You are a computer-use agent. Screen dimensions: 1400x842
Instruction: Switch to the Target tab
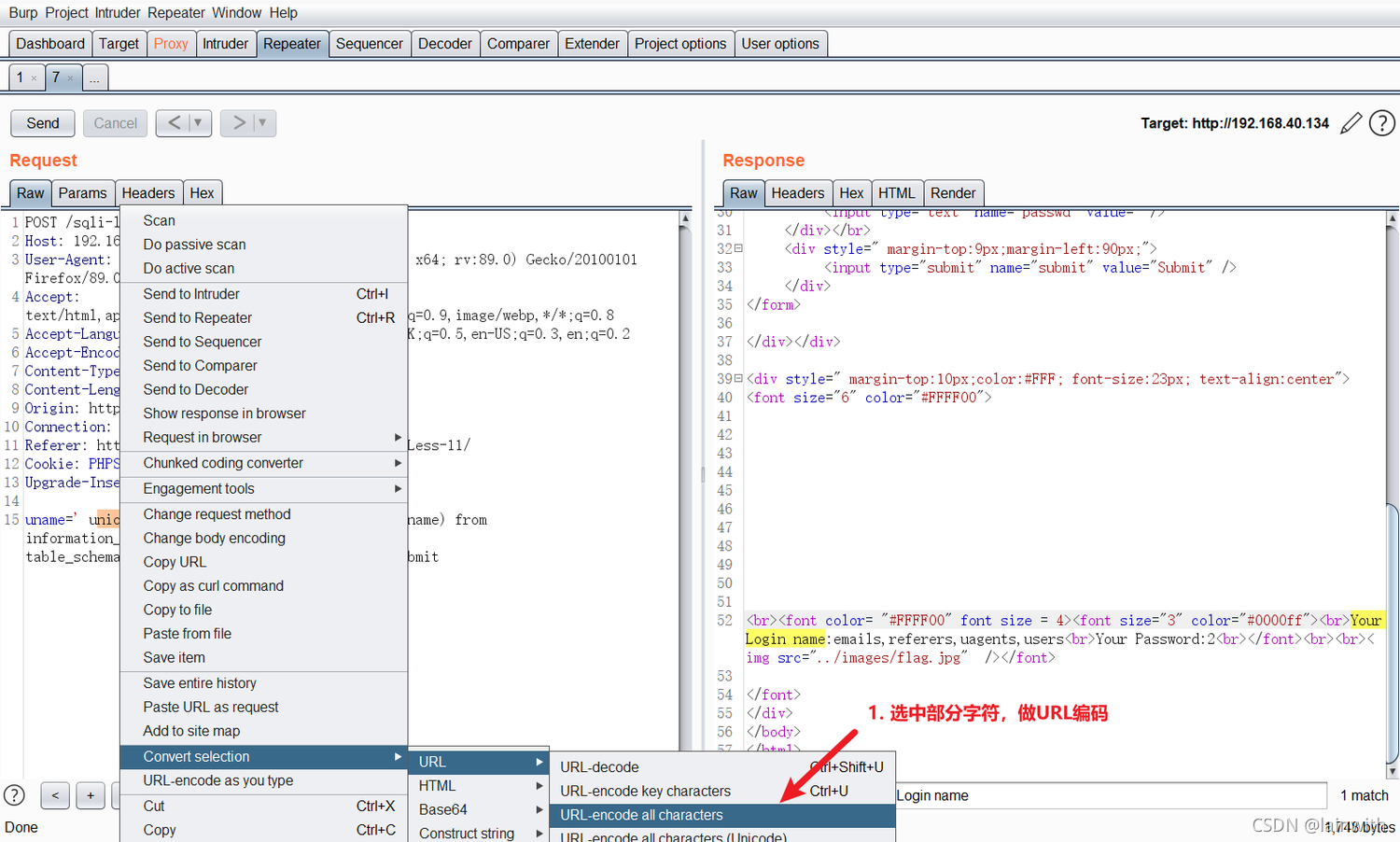pos(119,44)
